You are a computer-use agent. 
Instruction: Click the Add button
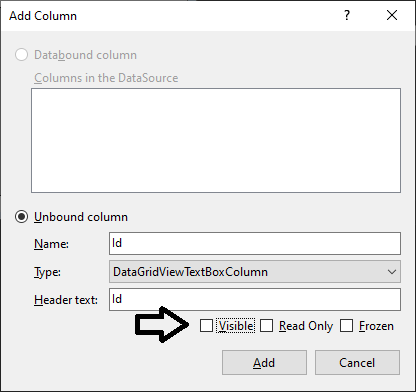coord(264,362)
